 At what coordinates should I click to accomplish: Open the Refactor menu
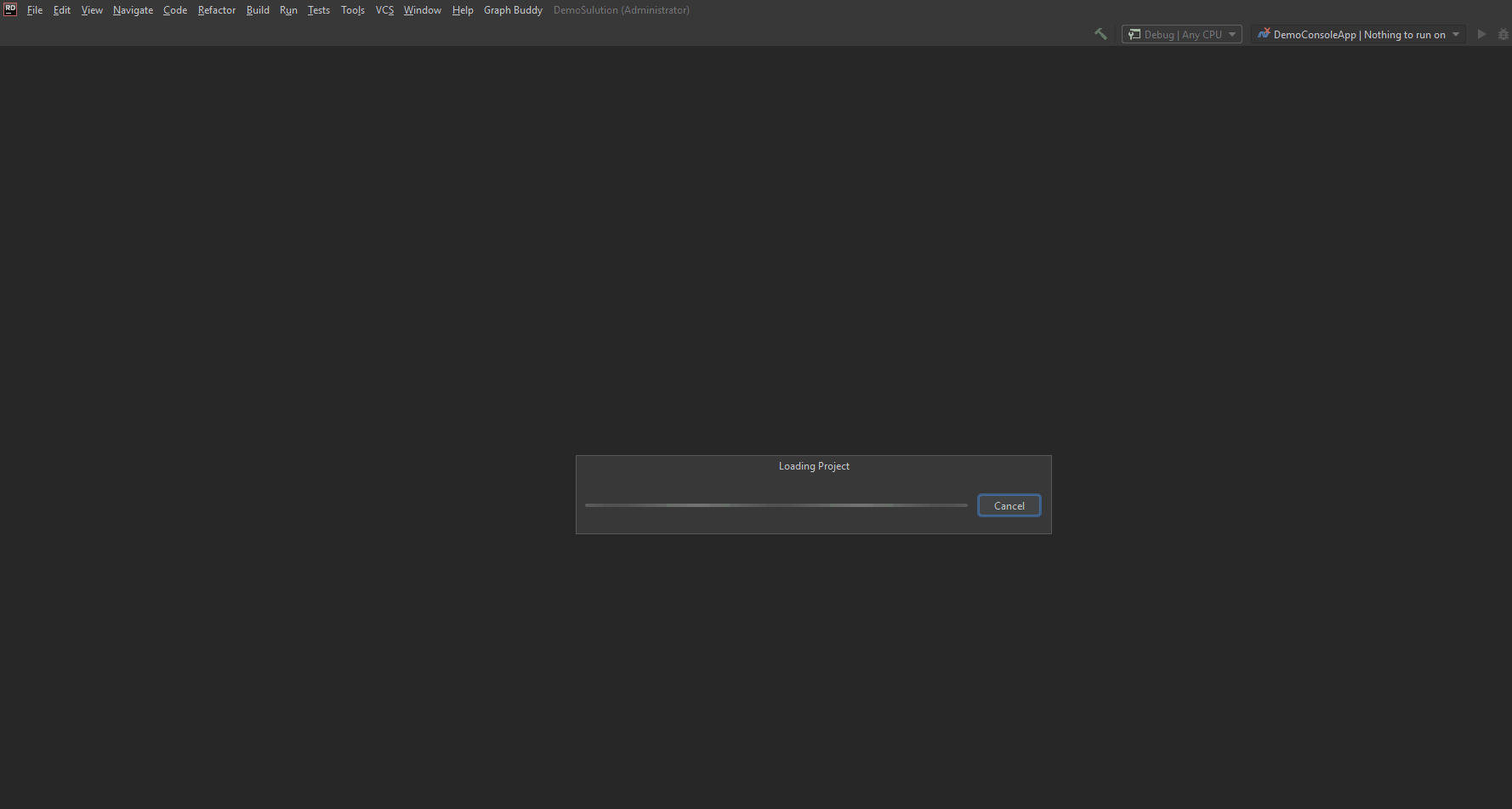pyautogui.click(x=216, y=9)
